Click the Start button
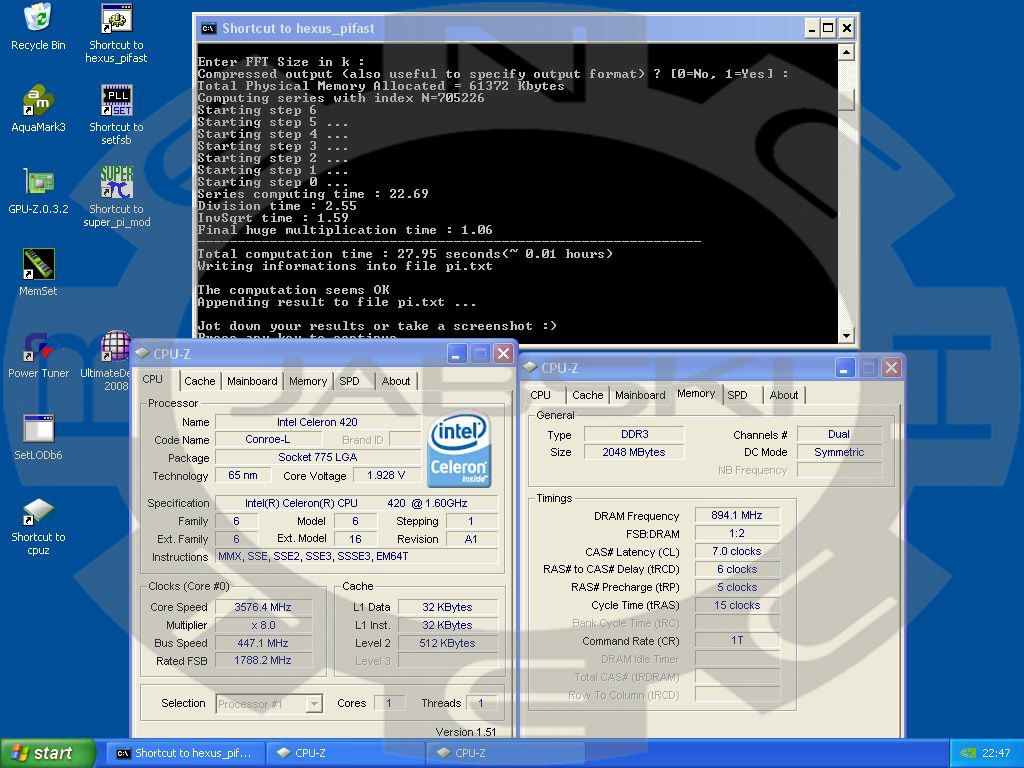This screenshot has width=1024, height=768. click(48, 753)
